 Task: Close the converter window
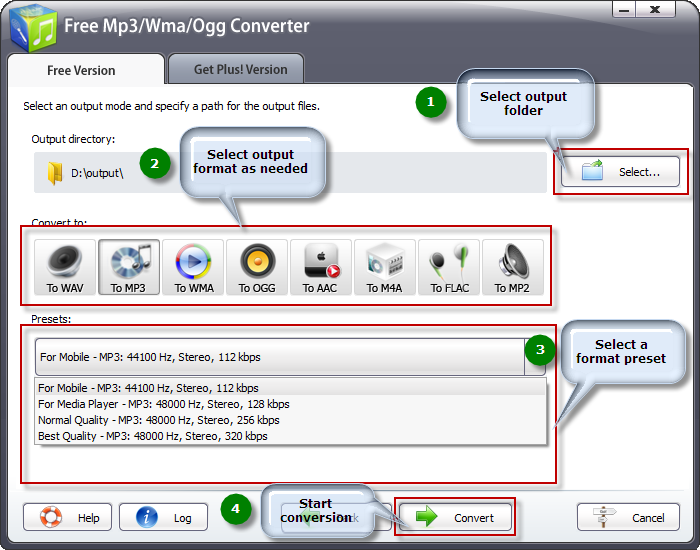(655, 9)
